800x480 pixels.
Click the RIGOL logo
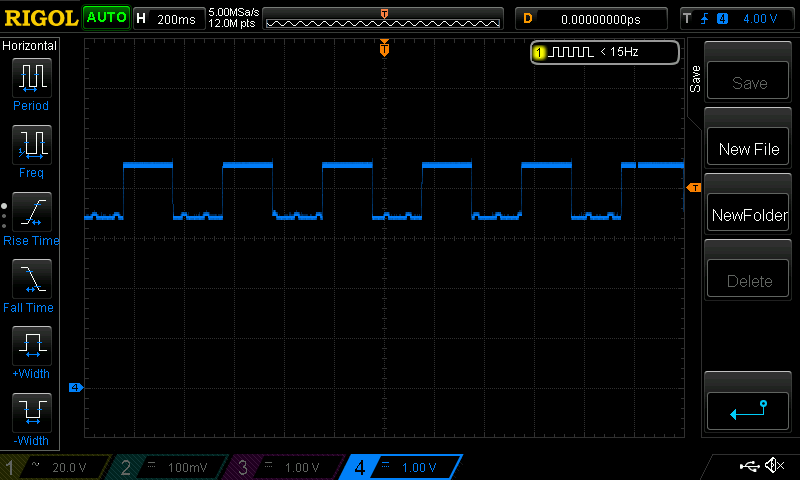pos(40,18)
